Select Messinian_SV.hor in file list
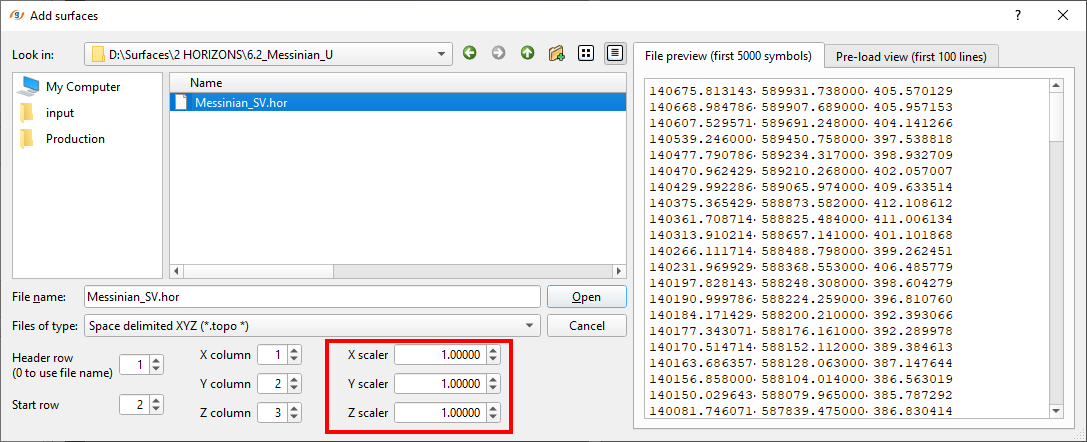The width and height of the screenshot is (1087, 442). click(x=243, y=102)
